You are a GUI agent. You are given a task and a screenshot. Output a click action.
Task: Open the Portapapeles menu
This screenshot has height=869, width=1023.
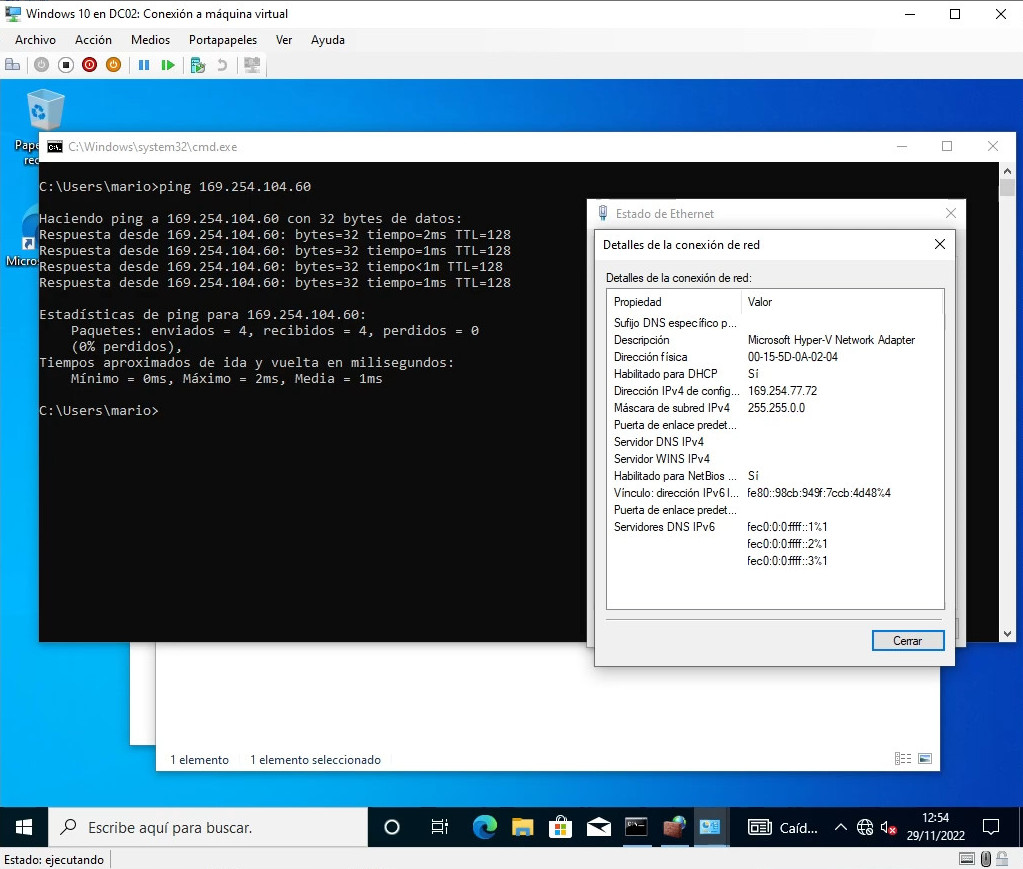point(222,40)
